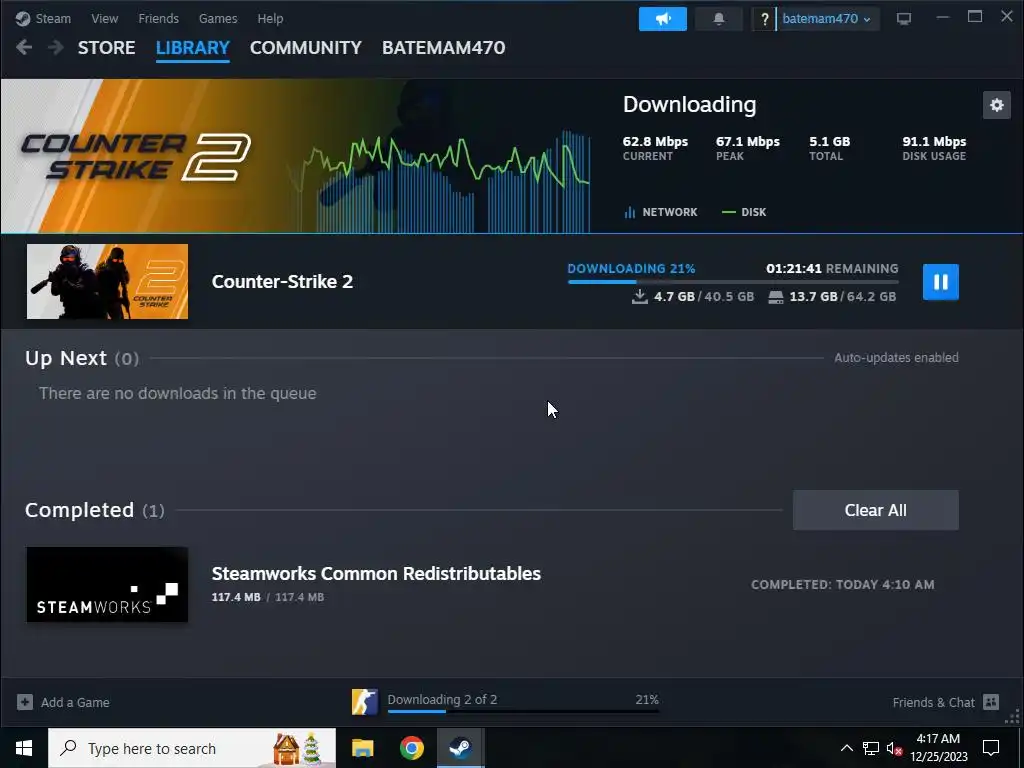Go back with the left arrow
The height and width of the screenshot is (768, 1024).
24,48
